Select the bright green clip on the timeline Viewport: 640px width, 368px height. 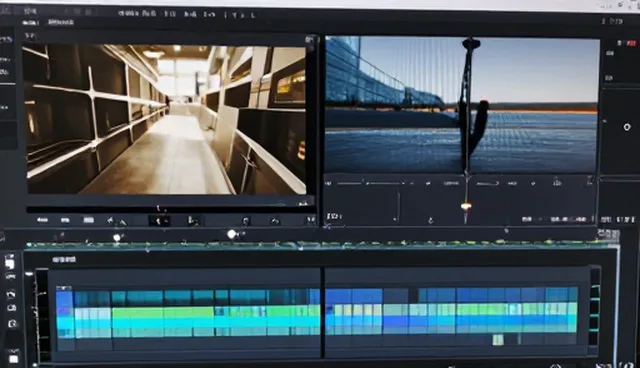click(x=163, y=313)
